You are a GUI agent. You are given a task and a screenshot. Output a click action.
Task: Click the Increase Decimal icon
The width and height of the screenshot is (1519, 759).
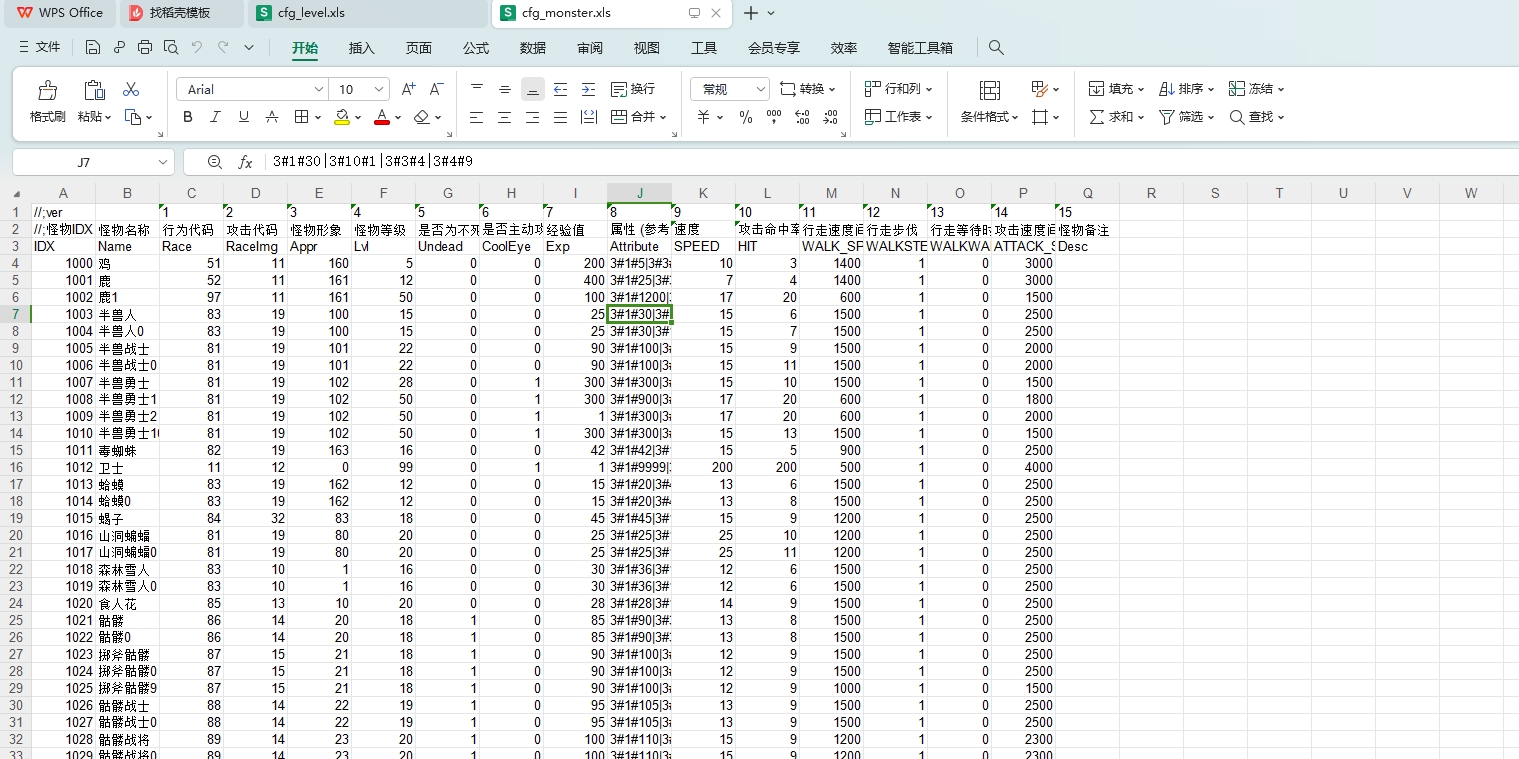click(x=802, y=117)
